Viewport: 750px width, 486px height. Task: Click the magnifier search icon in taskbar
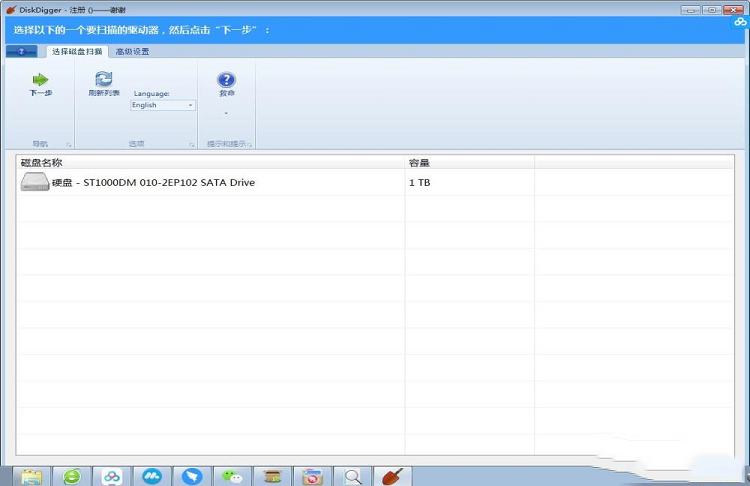point(352,476)
